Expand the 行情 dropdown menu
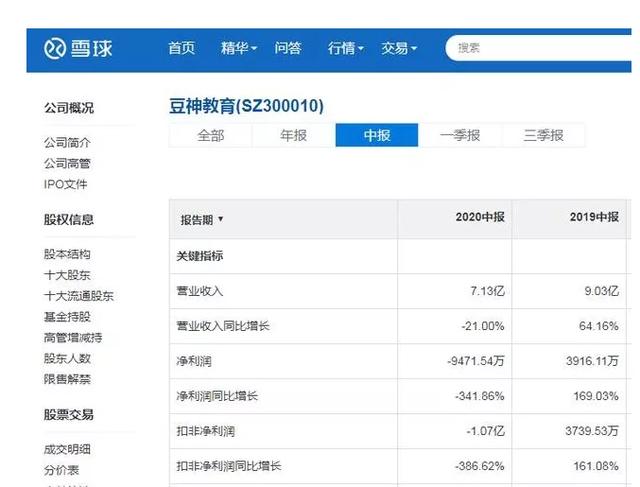Viewport: 640px width, 487px height. pos(345,48)
